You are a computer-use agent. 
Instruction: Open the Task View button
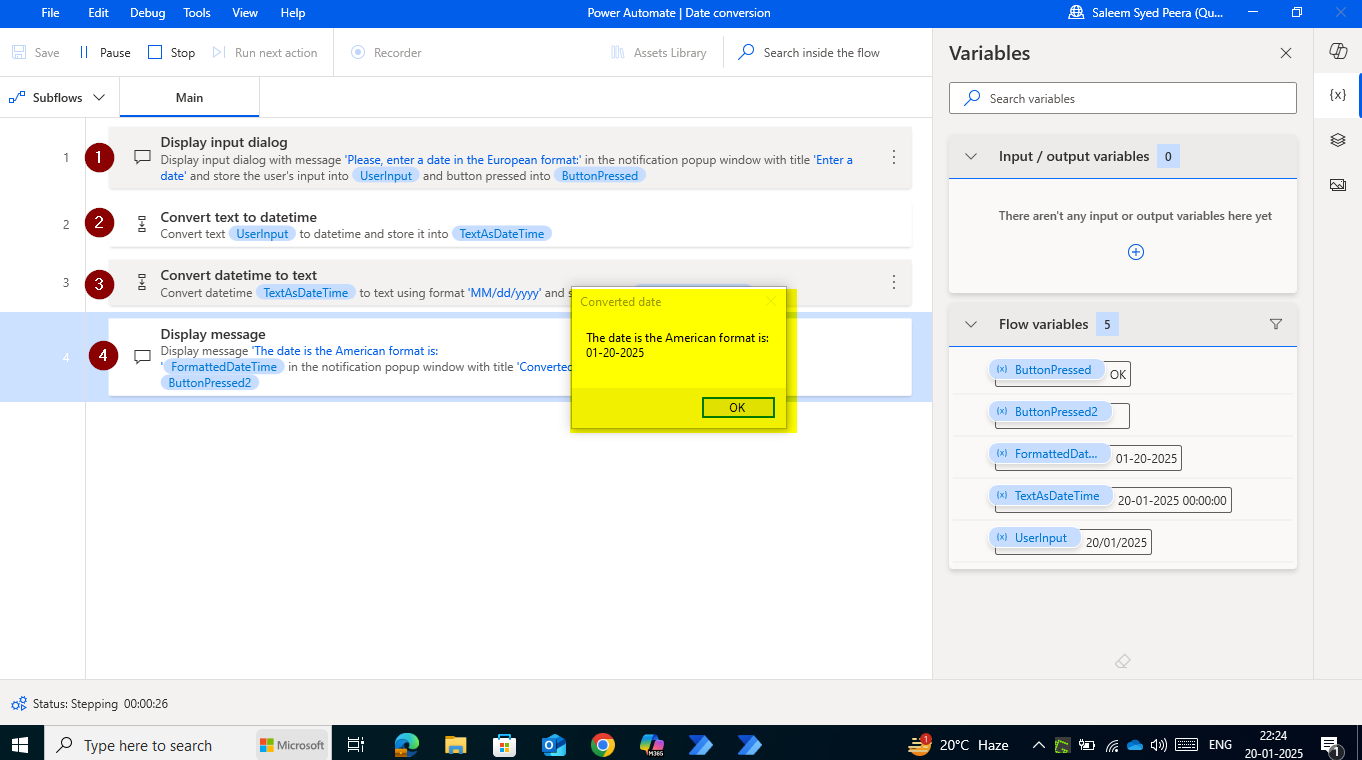tap(355, 744)
